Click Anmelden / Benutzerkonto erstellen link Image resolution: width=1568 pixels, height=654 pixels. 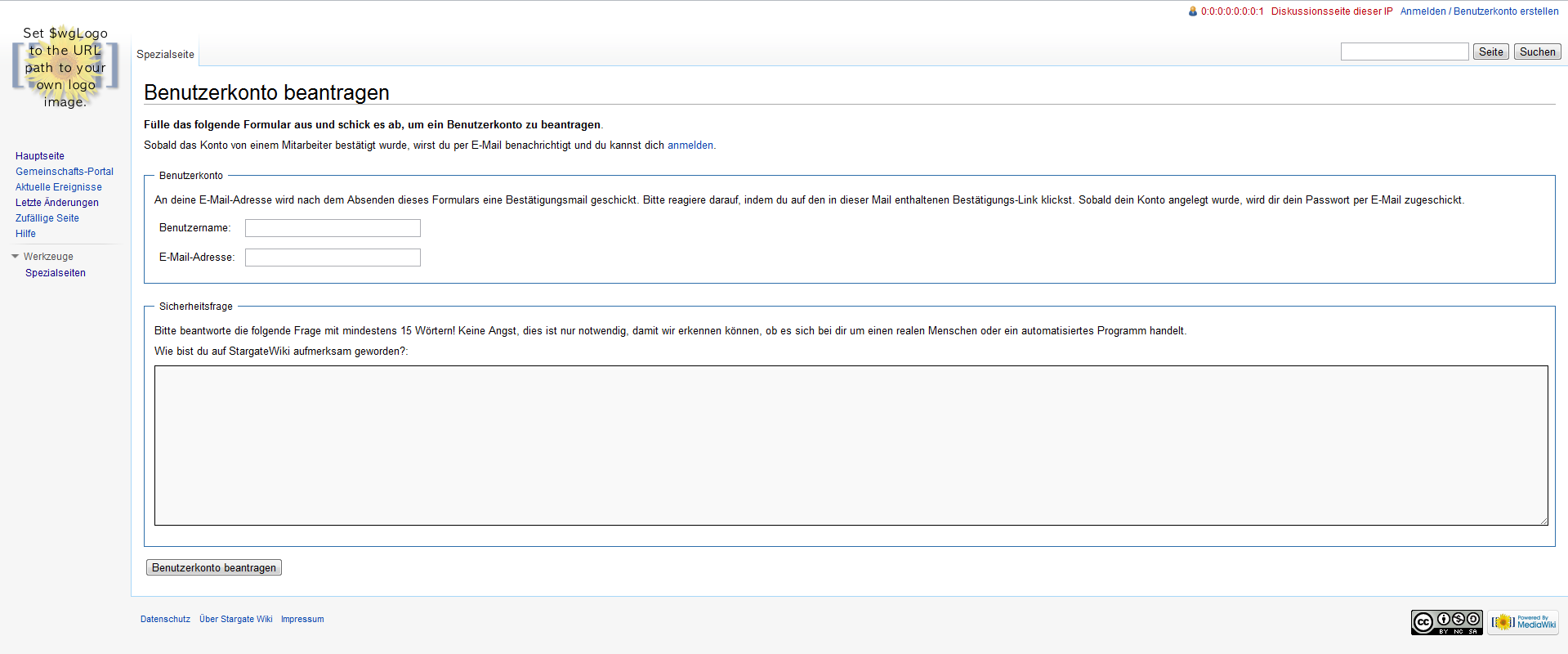[1479, 11]
